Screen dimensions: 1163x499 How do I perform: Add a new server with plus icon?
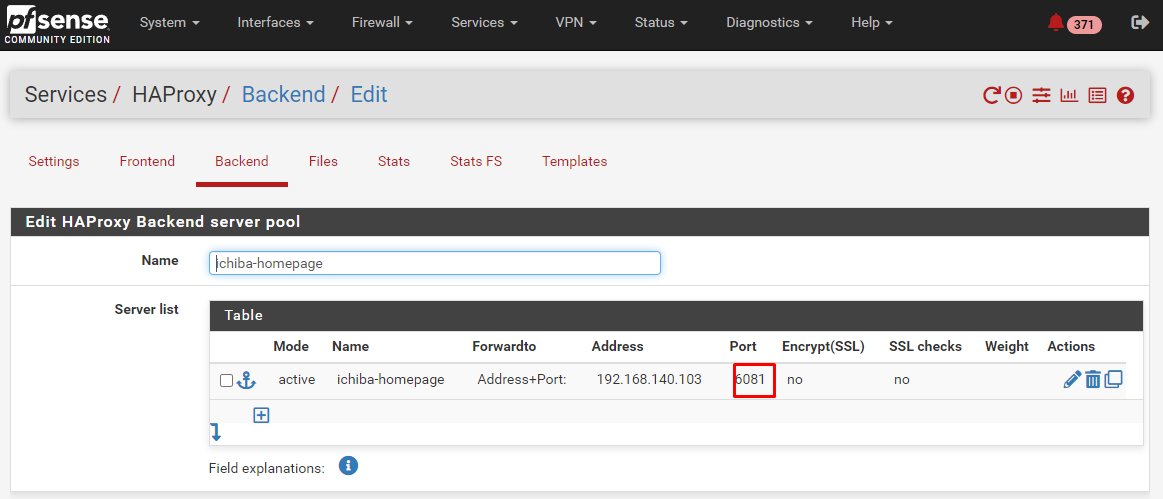tap(261, 415)
